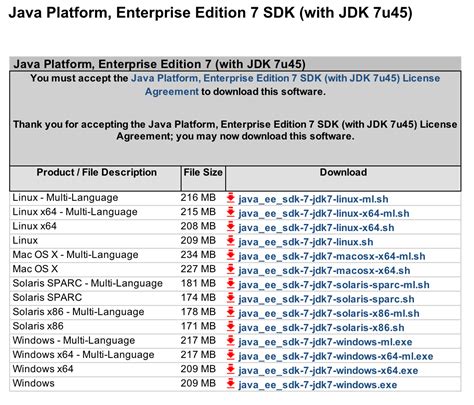Click the '216 MB' file size value
Image resolution: width=474 pixels, height=405 pixels.
pyautogui.click(x=198, y=198)
